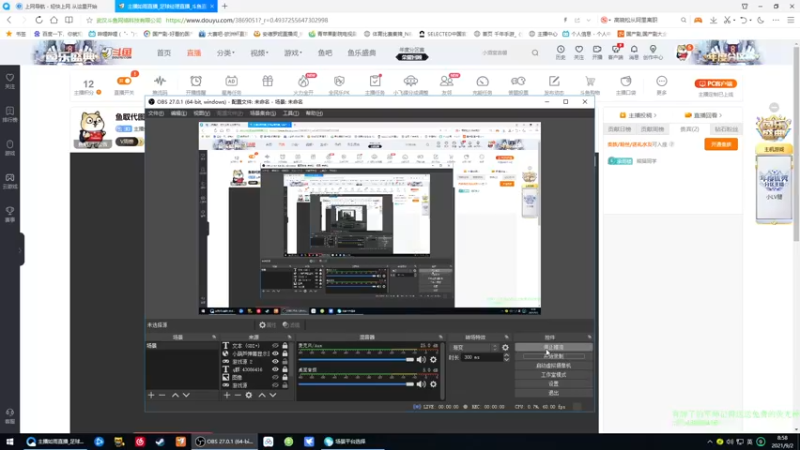Open the 消息 bell icon in Douyu header
800x450 pixels.
(634, 52)
